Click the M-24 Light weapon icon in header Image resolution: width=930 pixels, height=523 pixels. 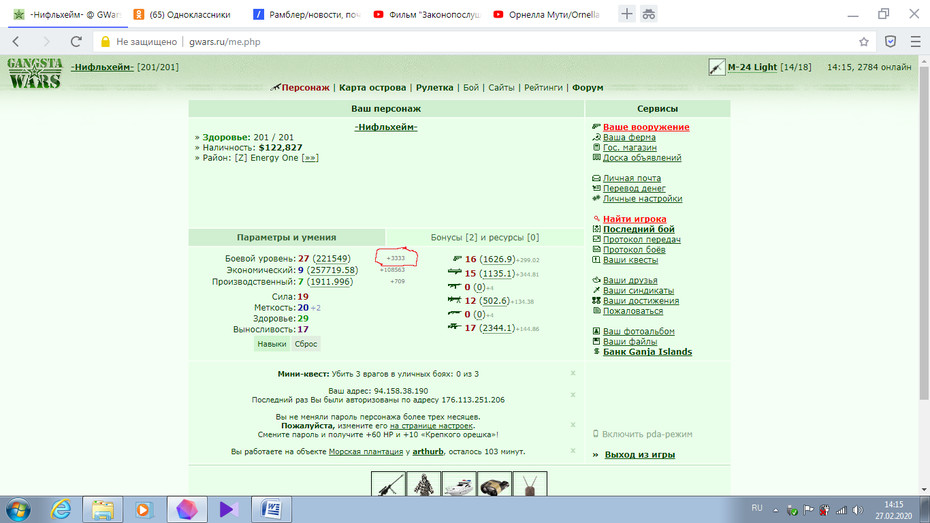click(716, 67)
